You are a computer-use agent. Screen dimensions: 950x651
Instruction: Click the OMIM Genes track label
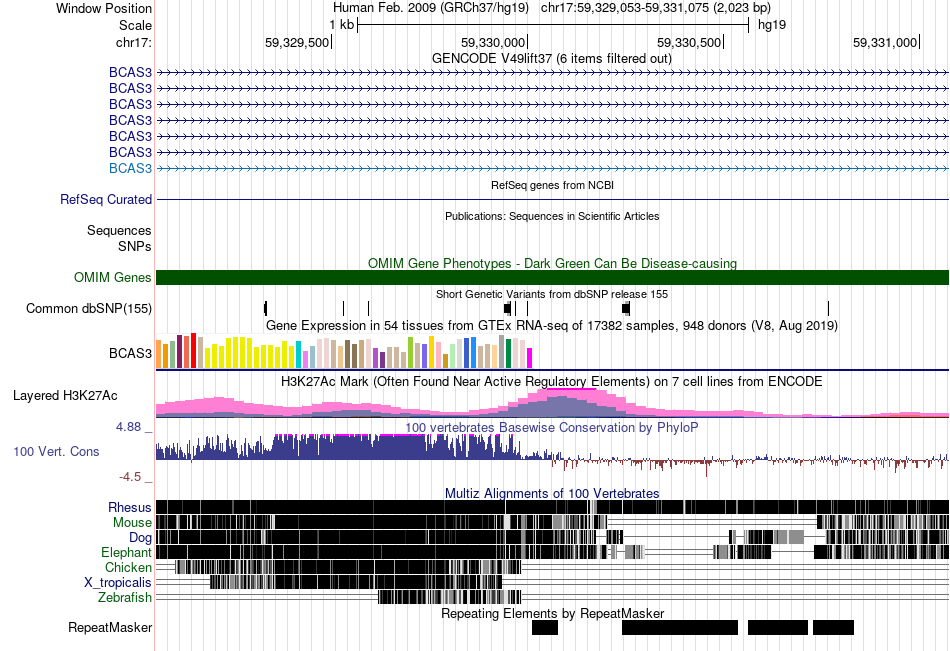click(113, 278)
